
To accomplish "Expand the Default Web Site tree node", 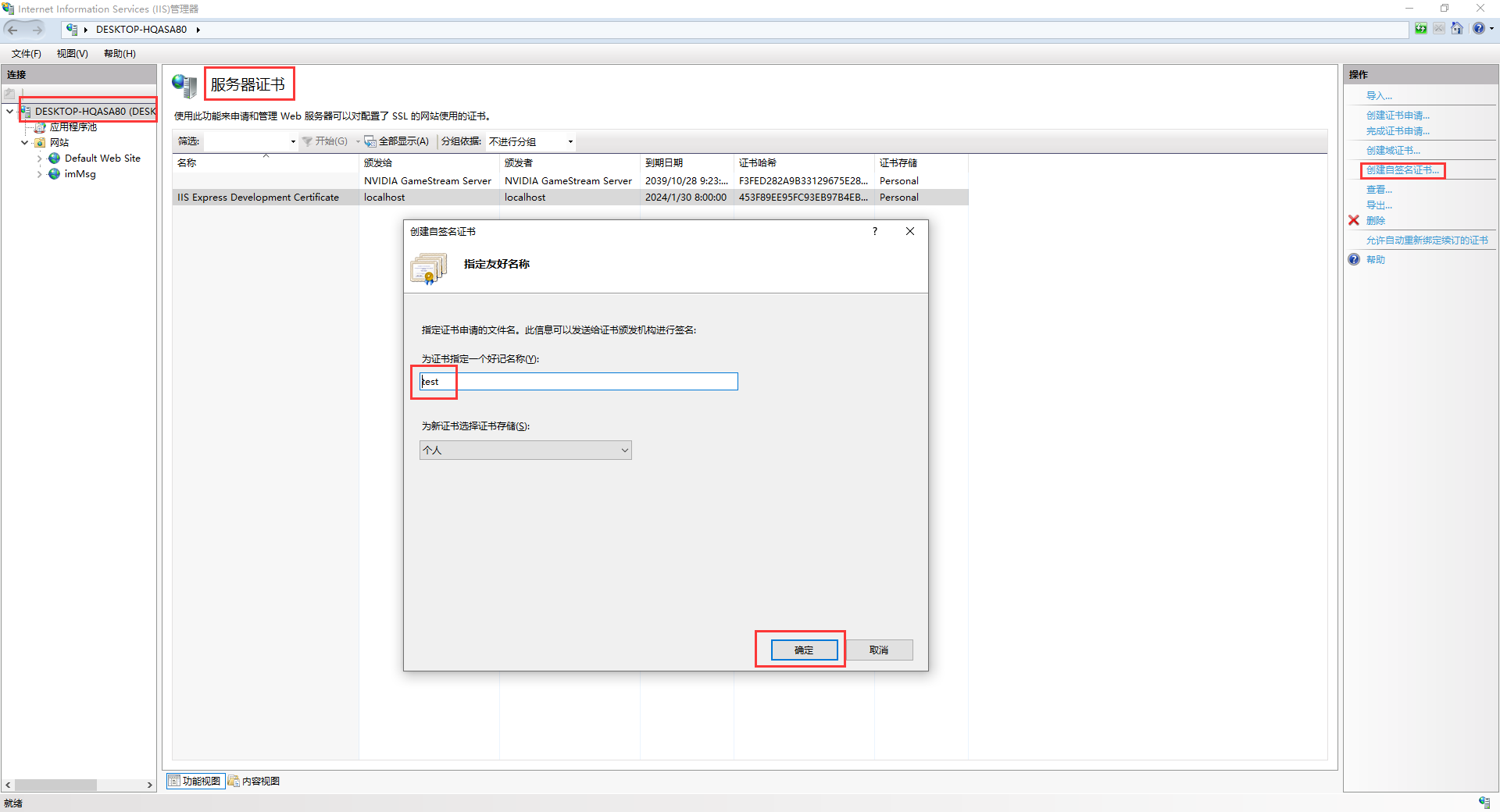I will [x=39, y=158].
